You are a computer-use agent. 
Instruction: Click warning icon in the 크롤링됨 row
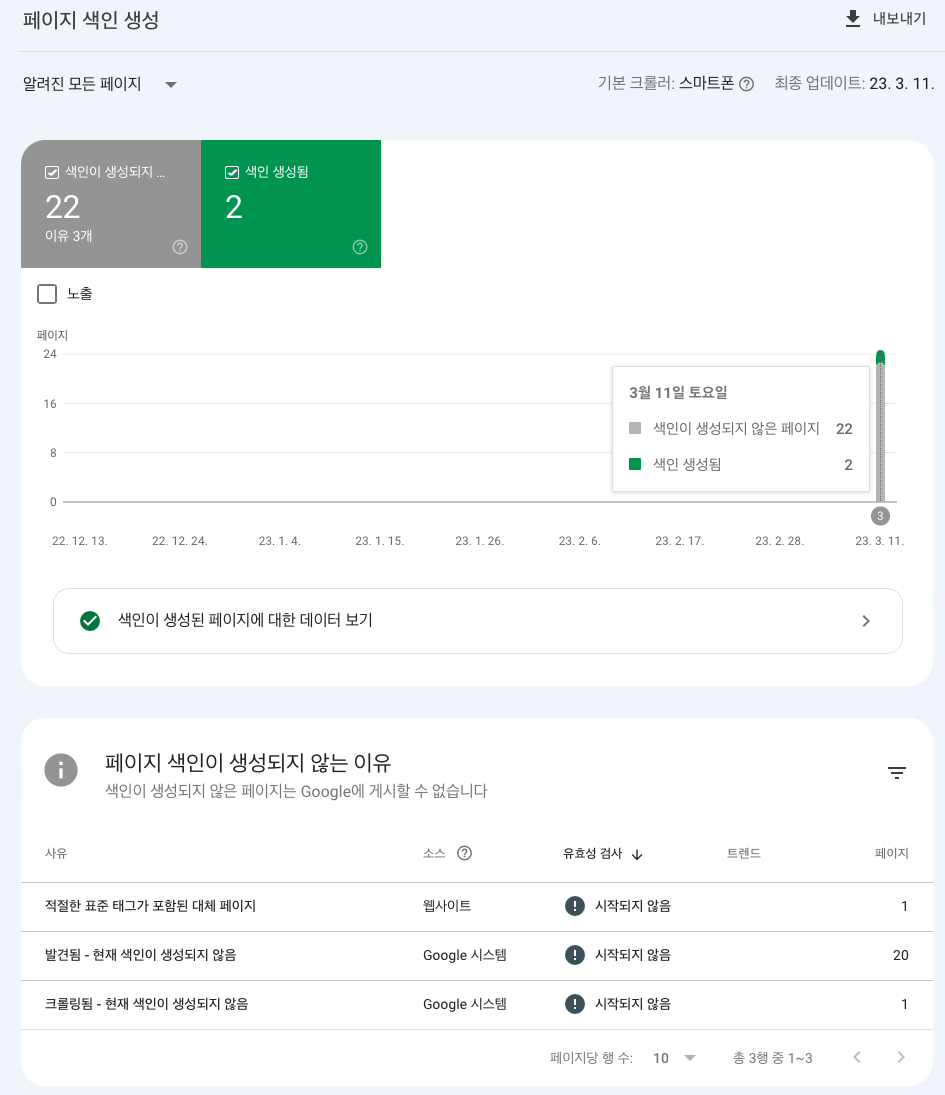tap(574, 1004)
